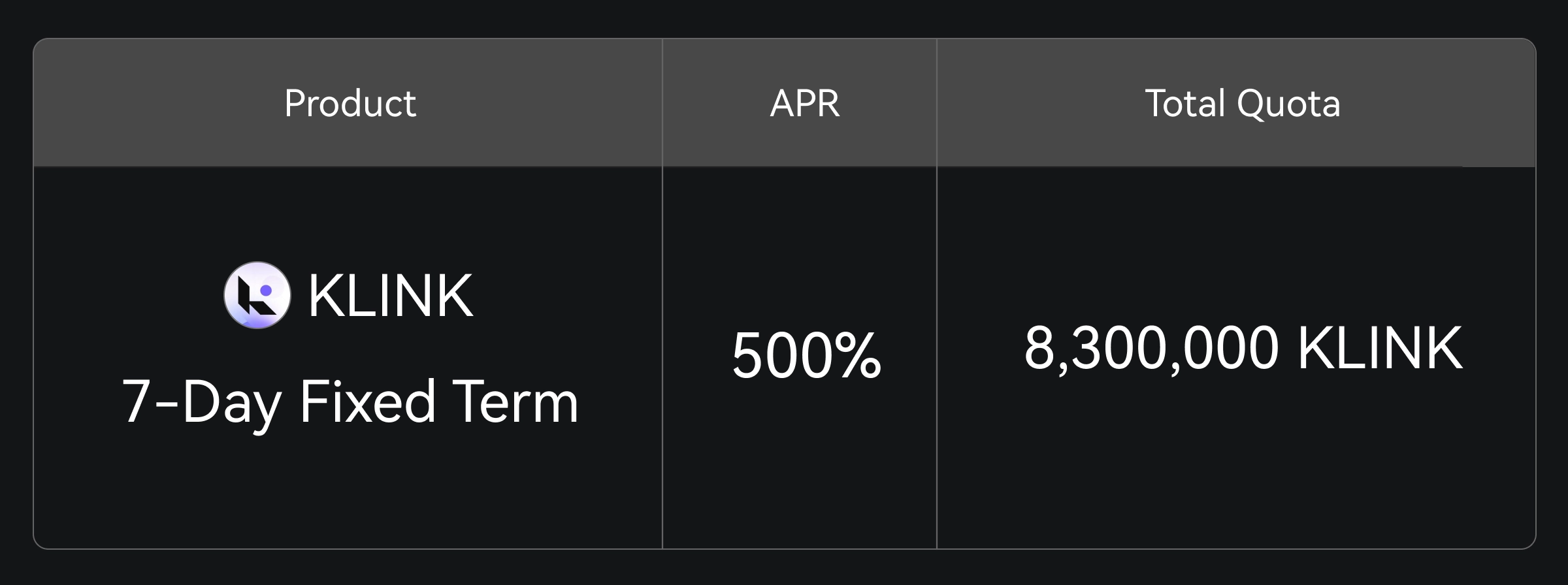The width and height of the screenshot is (1568, 585).
Task: Click the purple dot inside KLINK logo
Action: point(266,290)
